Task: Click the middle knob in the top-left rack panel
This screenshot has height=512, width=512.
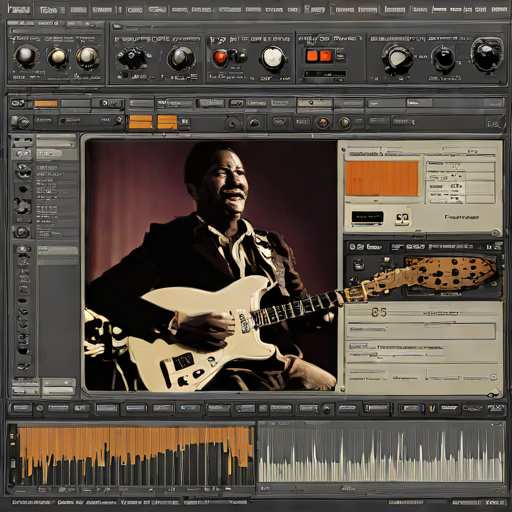Action: [x=57, y=57]
